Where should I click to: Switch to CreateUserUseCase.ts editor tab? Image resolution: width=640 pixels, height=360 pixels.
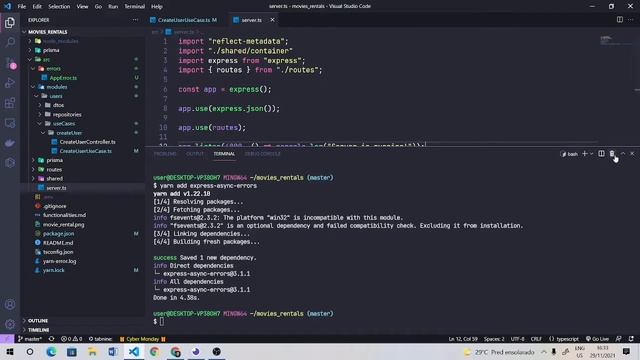point(183,20)
